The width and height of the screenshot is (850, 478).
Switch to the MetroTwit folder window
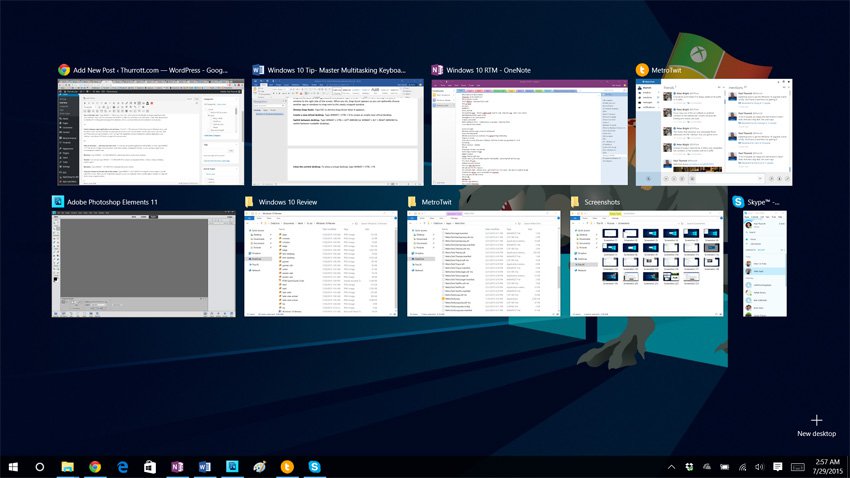pos(484,264)
